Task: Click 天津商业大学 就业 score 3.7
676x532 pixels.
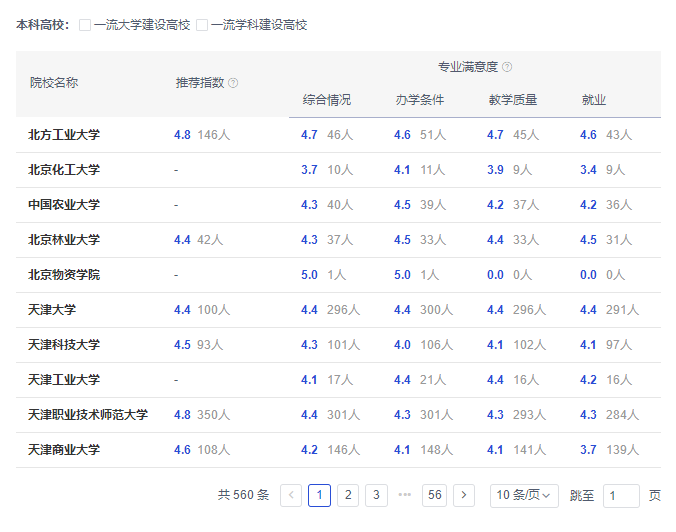Action: (588, 450)
